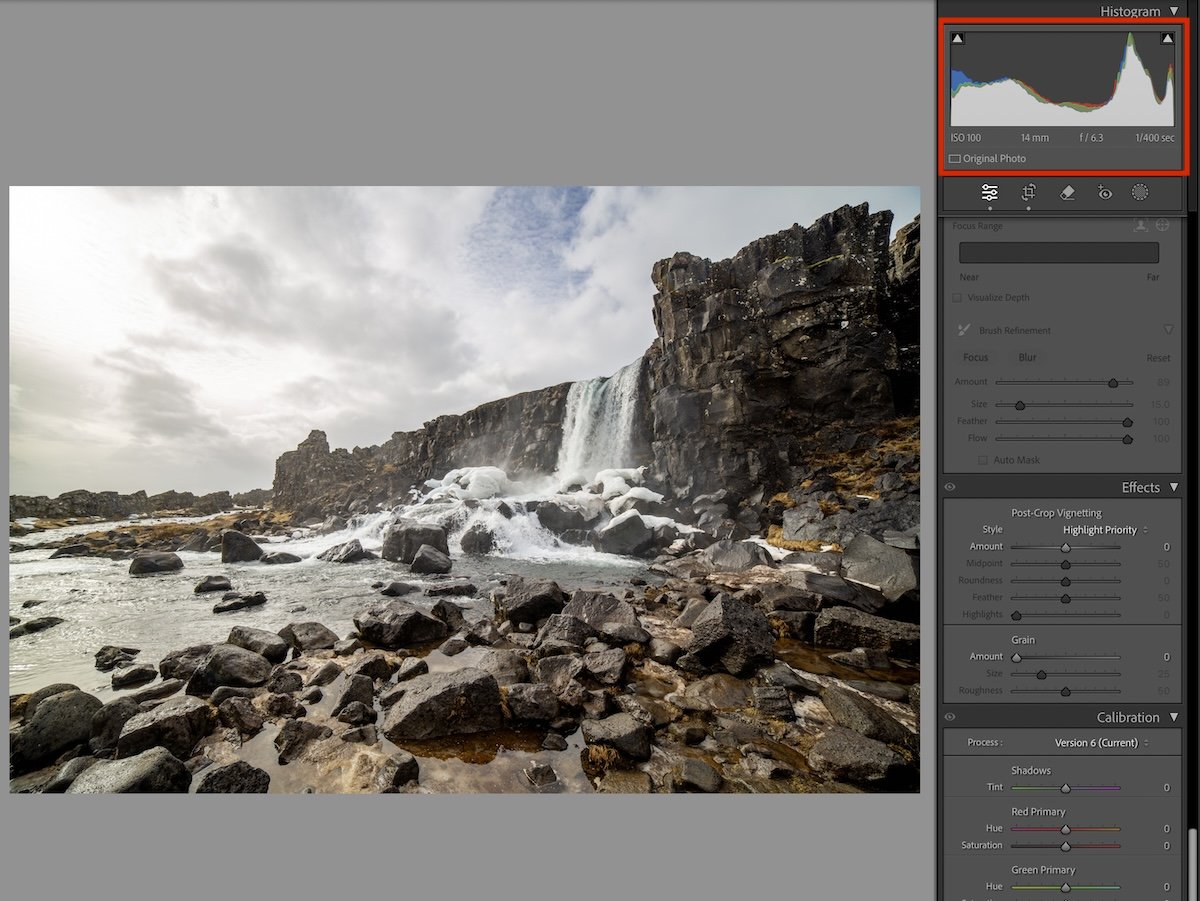Click the highlight clipping triangle
The height and width of the screenshot is (901, 1200).
(x=1167, y=37)
